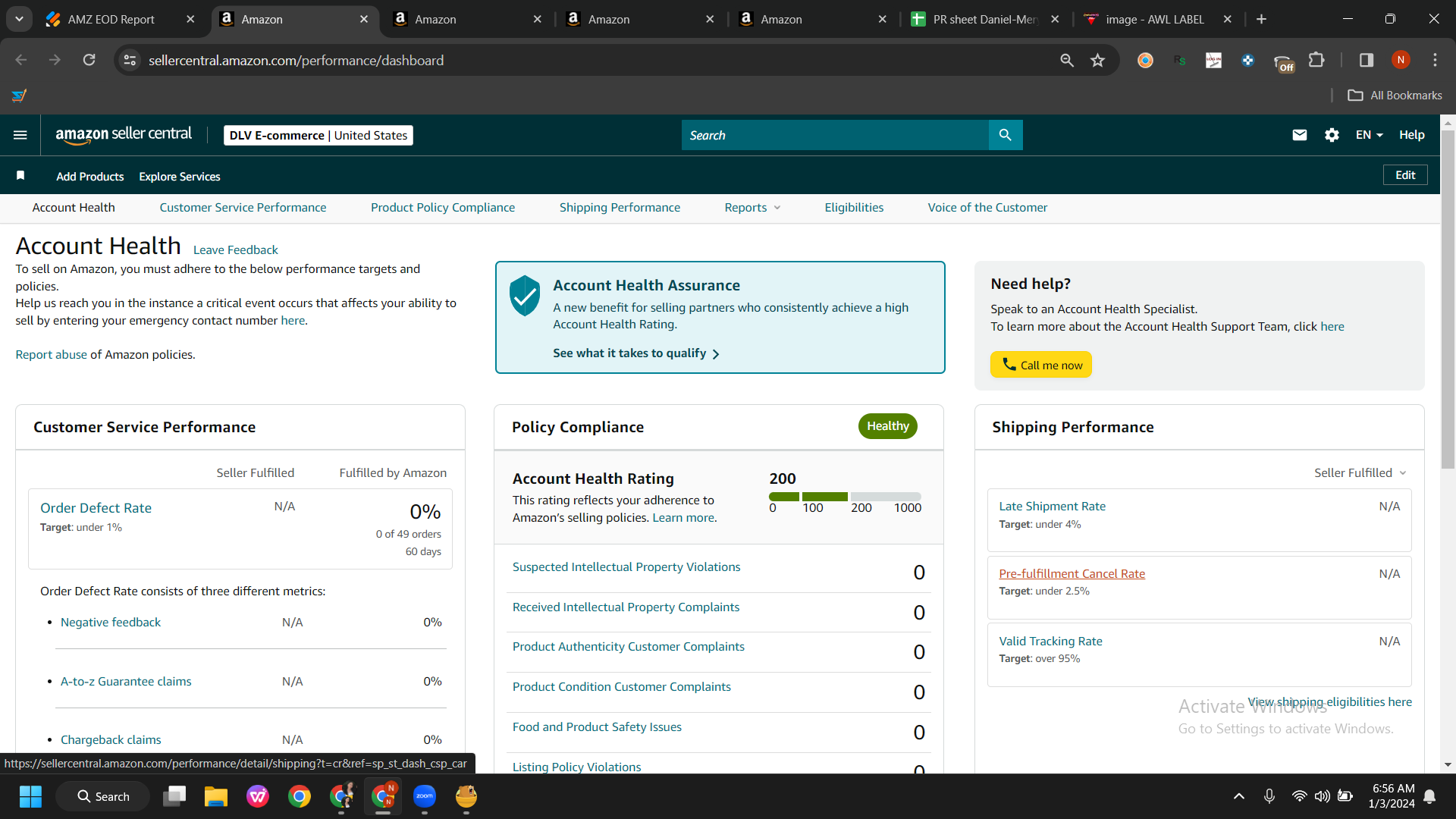This screenshot has width=1456, height=819.
Task: Open Suspected Intellectual Property Violations
Action: click(626, 567)
